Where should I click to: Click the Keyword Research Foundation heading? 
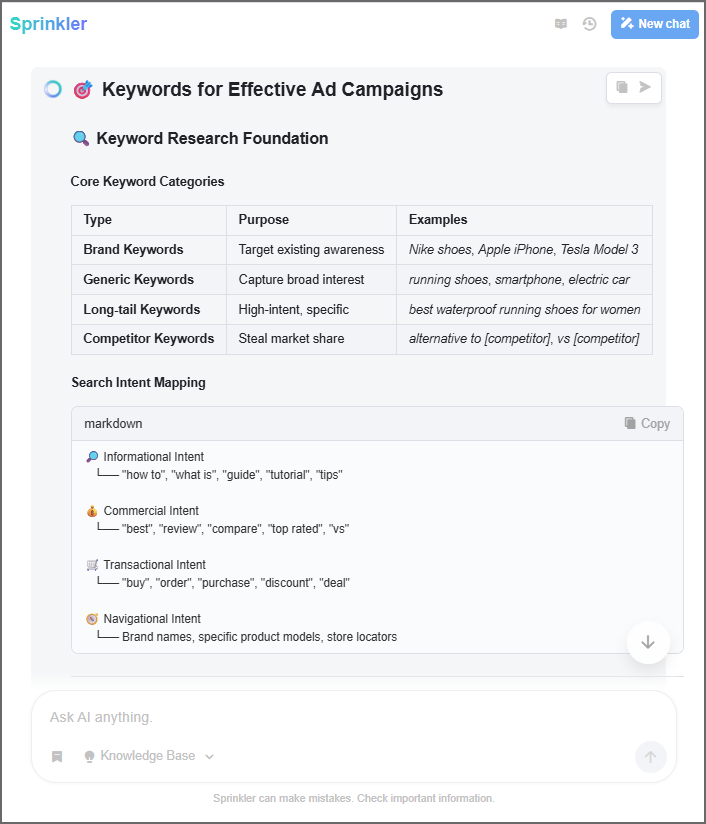pos(212,138)
